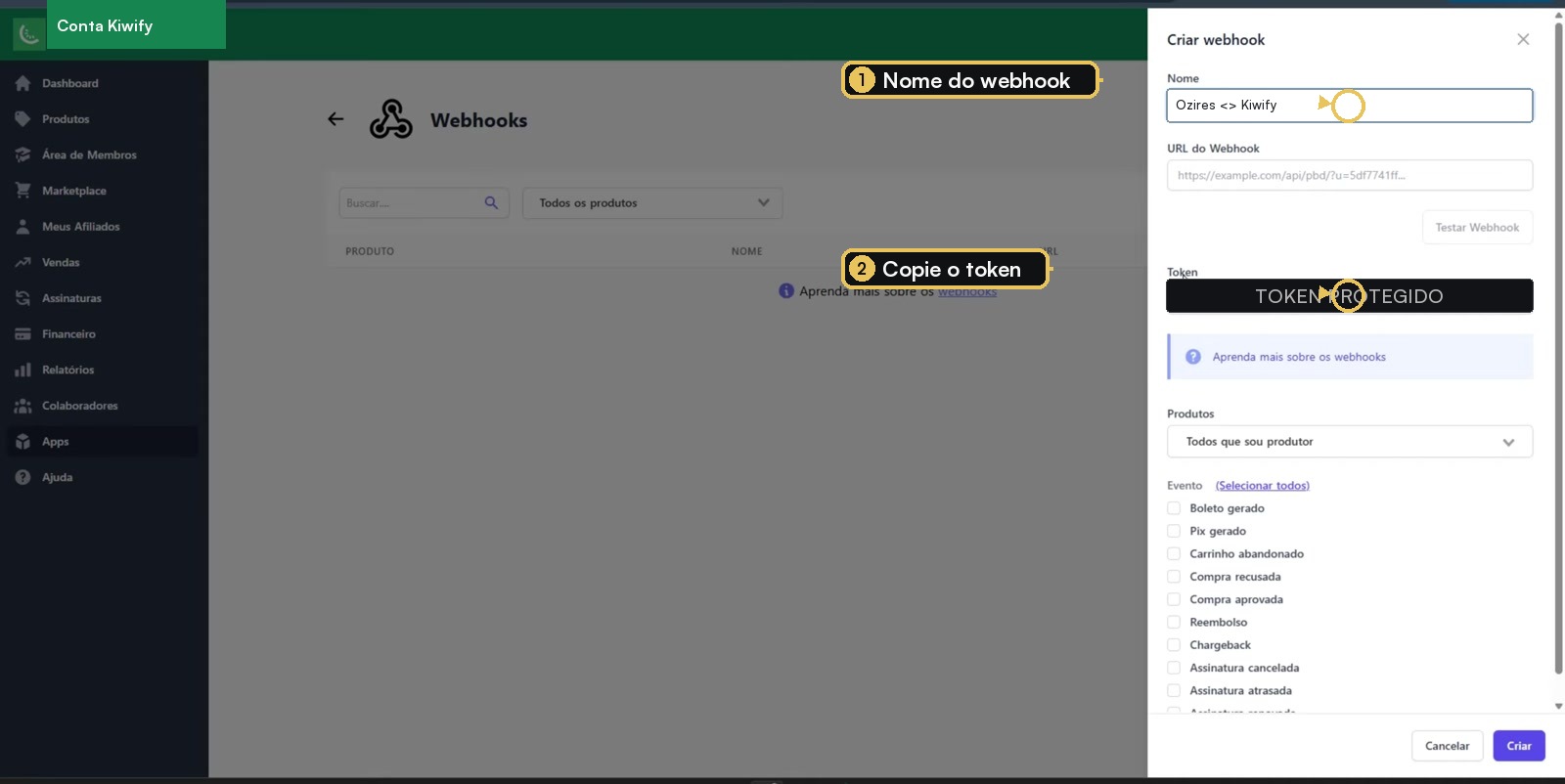Check Assinatura cancelada event
1565x784 pixels.
click(x=1174, y=668)
